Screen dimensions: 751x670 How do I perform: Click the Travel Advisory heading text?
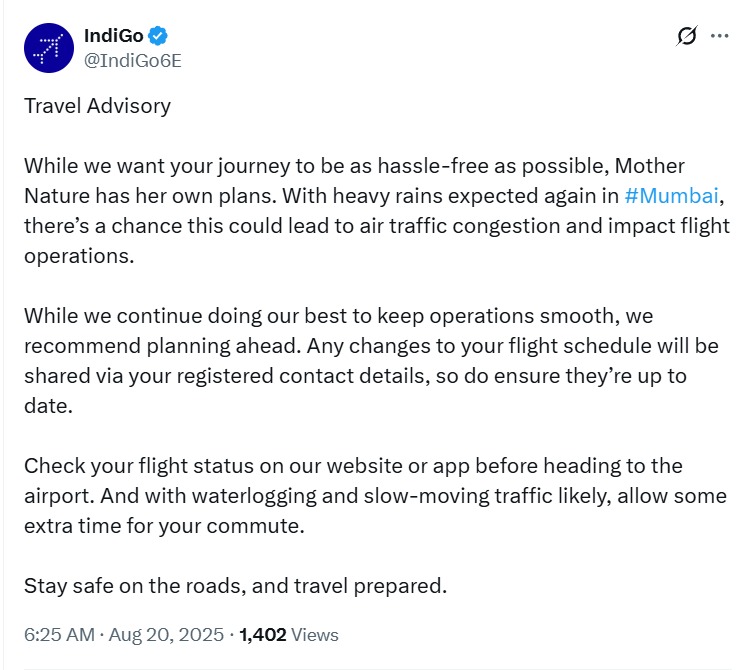tap(97, 105)
